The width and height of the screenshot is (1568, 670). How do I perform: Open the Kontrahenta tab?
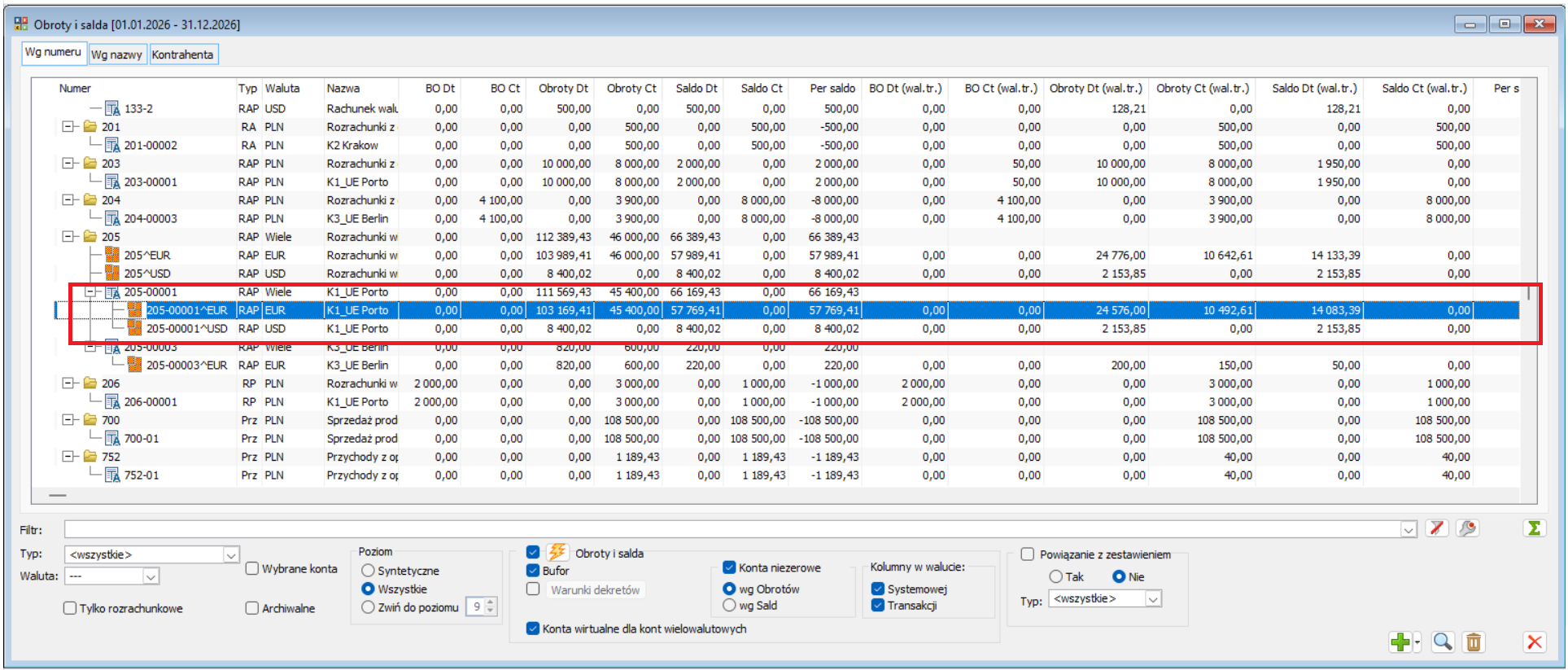(182, 55)
